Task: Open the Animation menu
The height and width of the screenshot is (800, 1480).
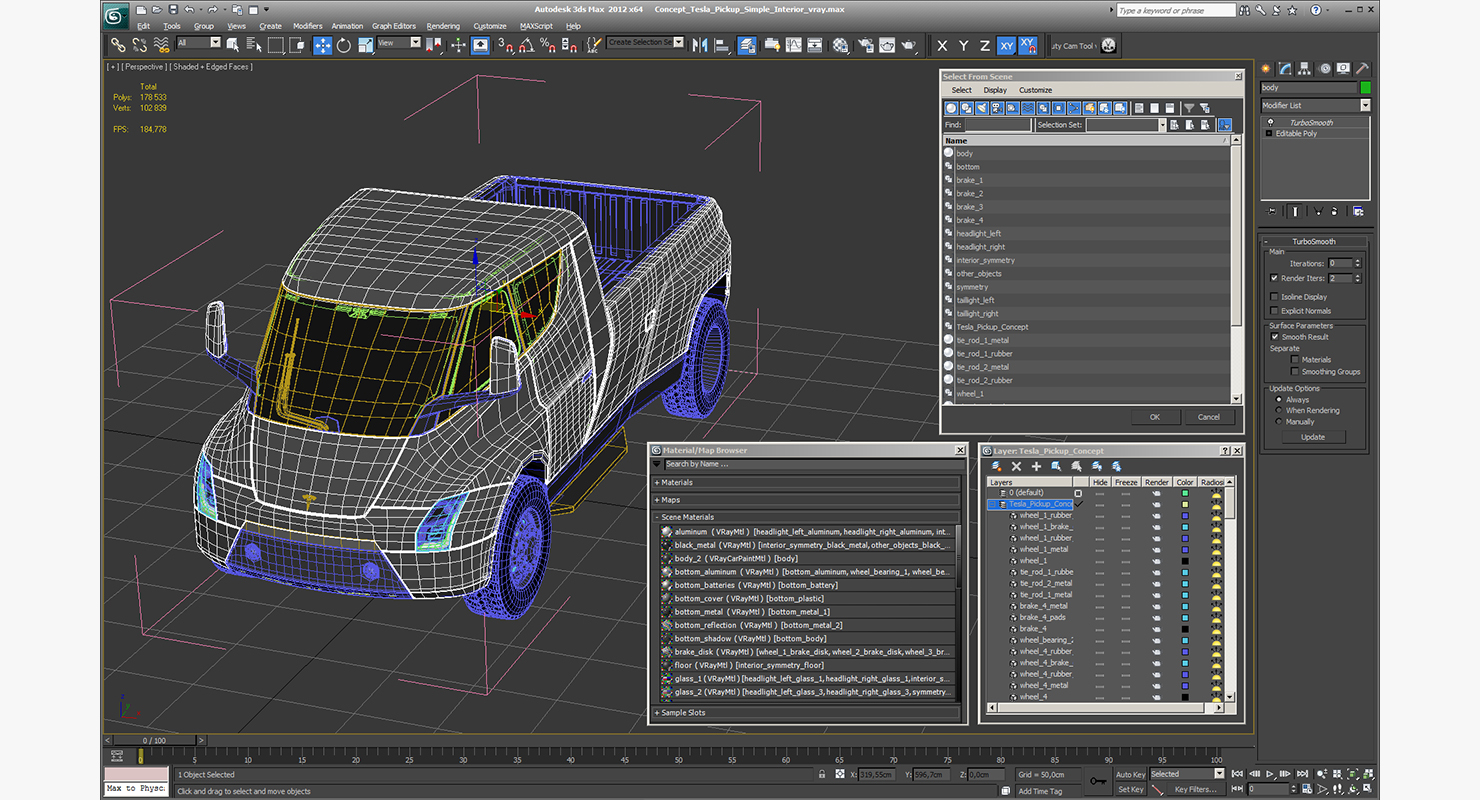Action: 347,26
